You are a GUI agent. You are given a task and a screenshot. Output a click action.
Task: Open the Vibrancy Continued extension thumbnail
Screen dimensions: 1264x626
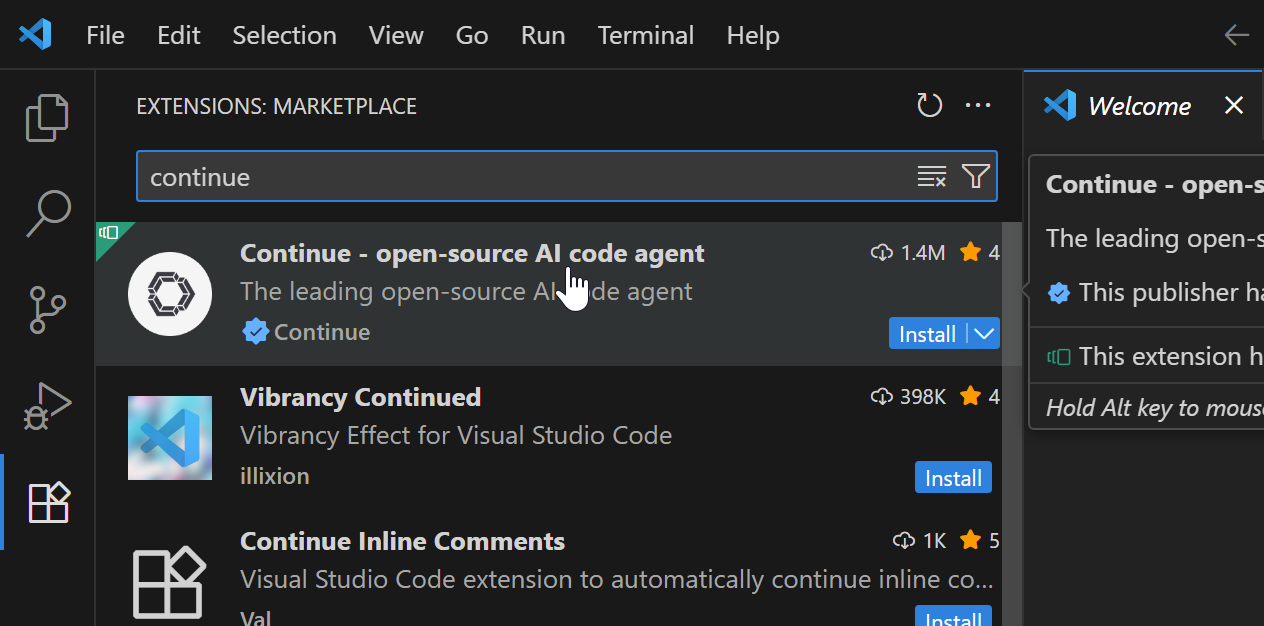tap(170, 438)
